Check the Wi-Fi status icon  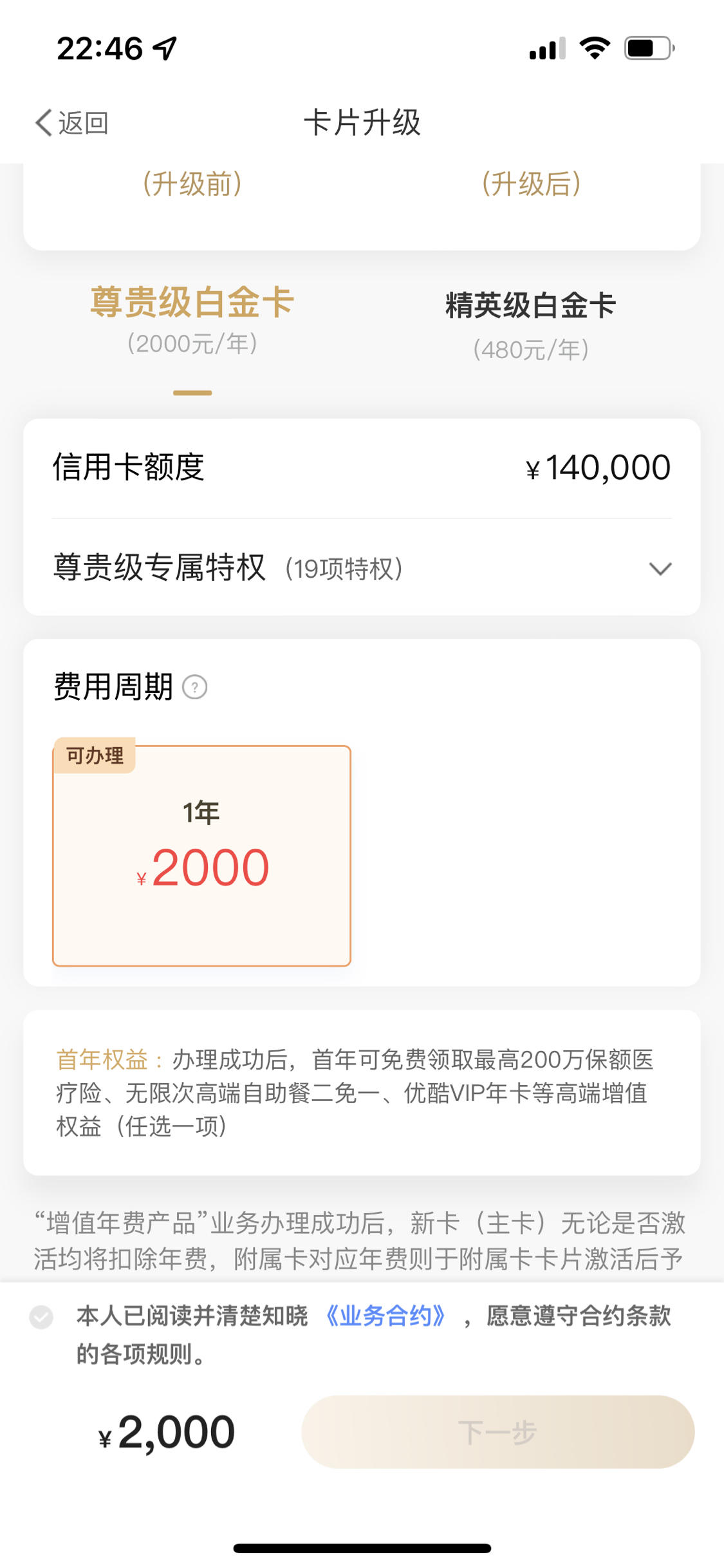(595, 48)
